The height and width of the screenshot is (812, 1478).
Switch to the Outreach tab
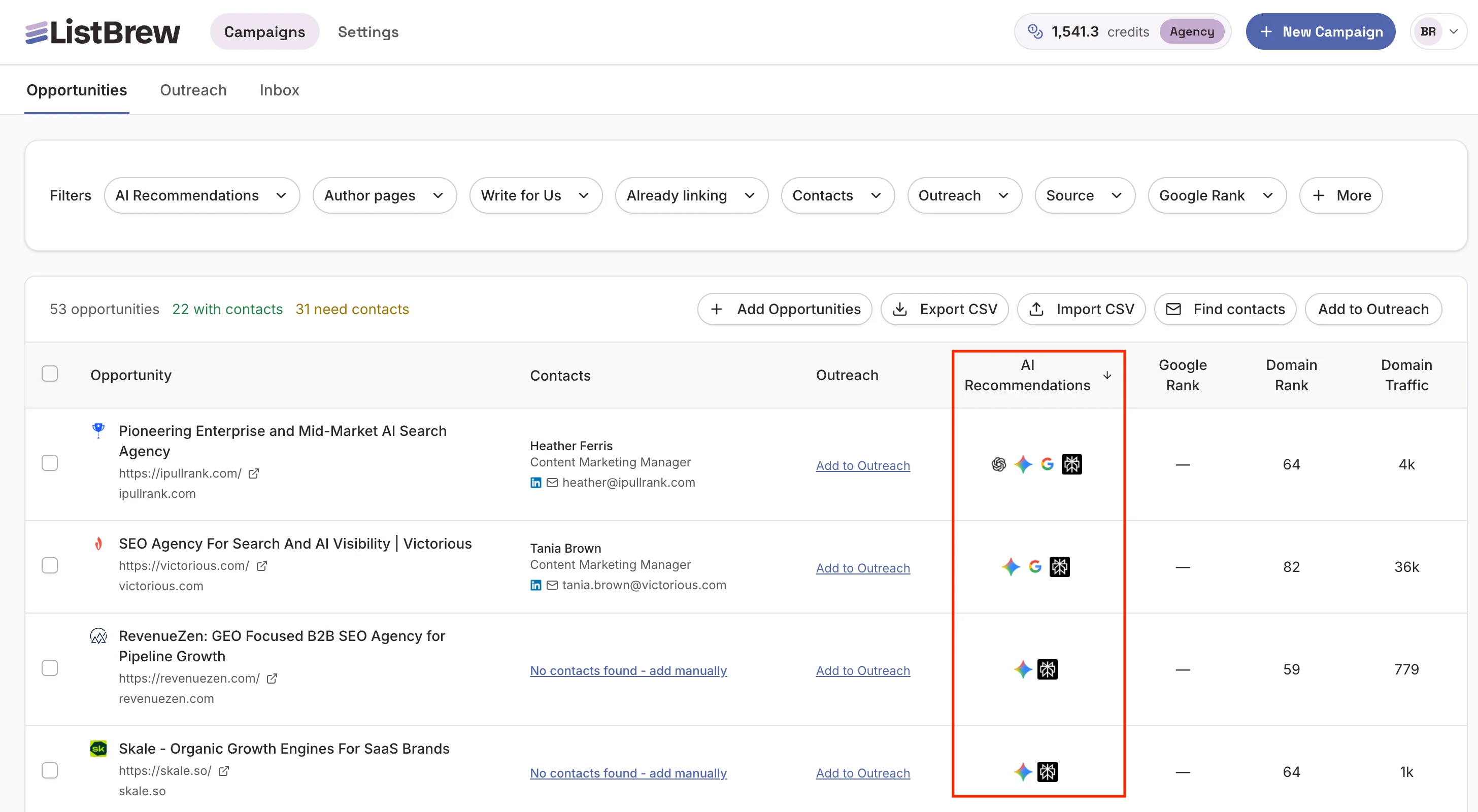193,90
